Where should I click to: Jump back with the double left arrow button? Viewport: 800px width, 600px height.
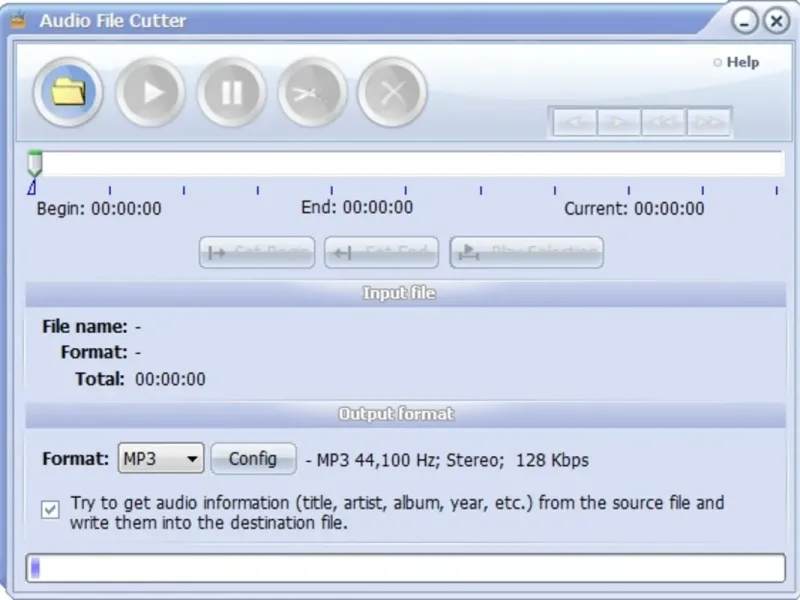(x=663, y=122)
